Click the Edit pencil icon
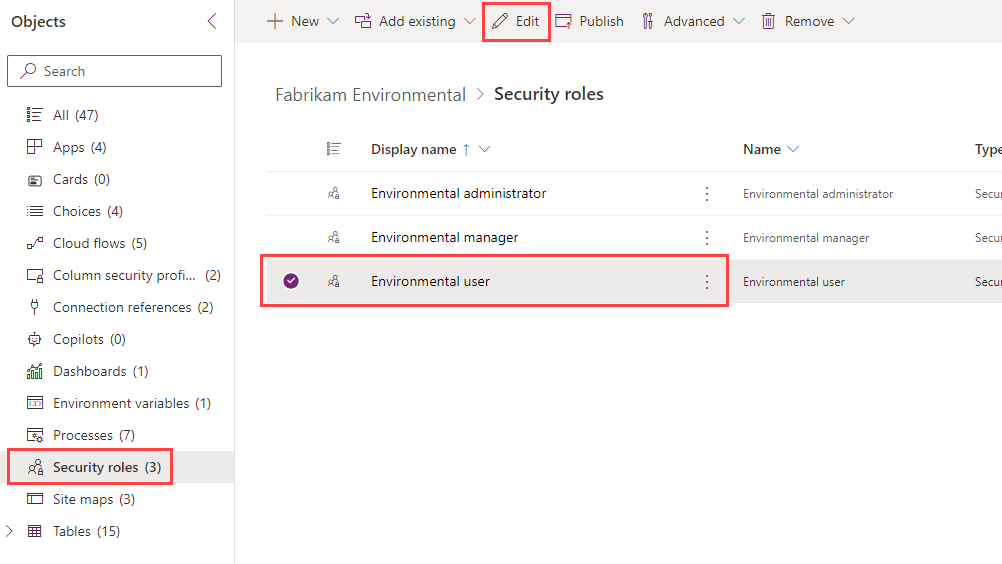 pos(500,21)
